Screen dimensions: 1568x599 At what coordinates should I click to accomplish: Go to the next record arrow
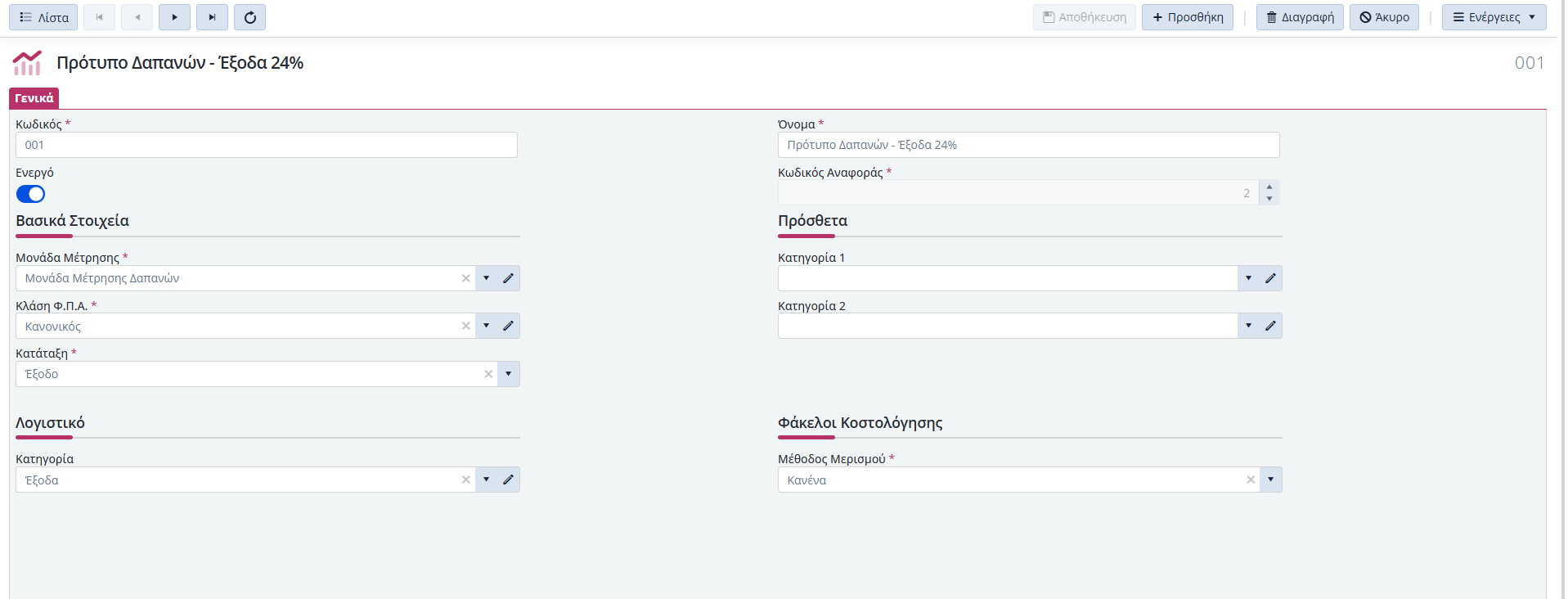tap(174, 17)
